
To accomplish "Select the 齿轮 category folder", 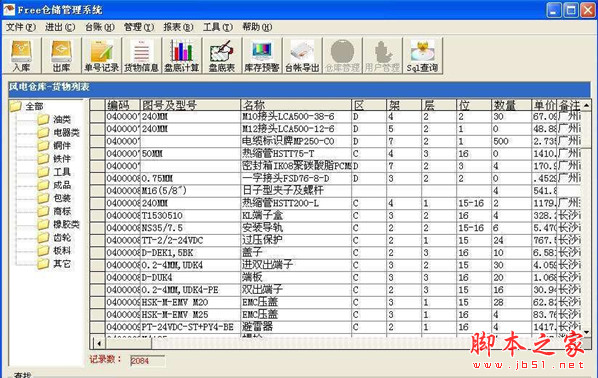I will coord(62,238).
